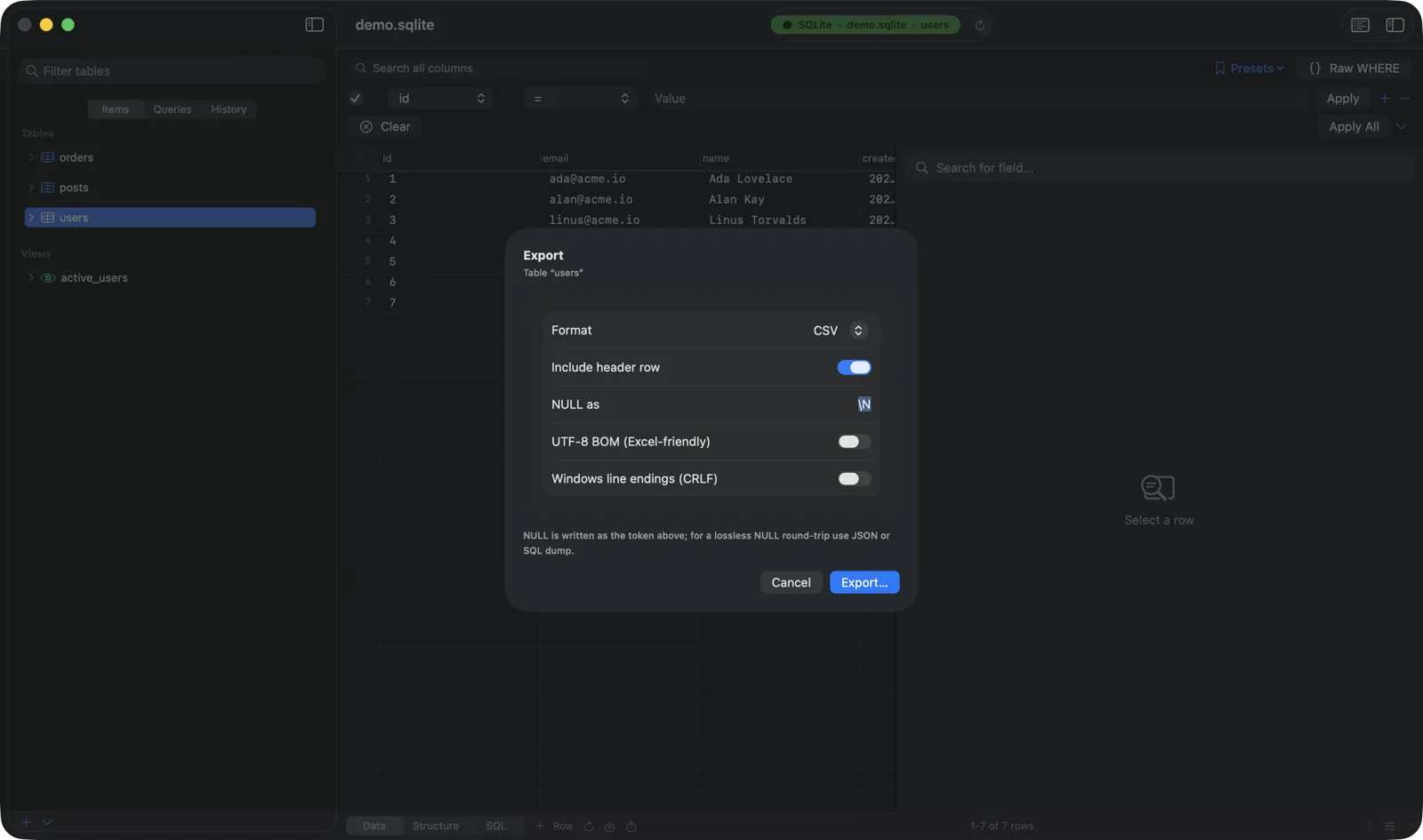
Task: Click the add Row button
Action: point(555,826)
